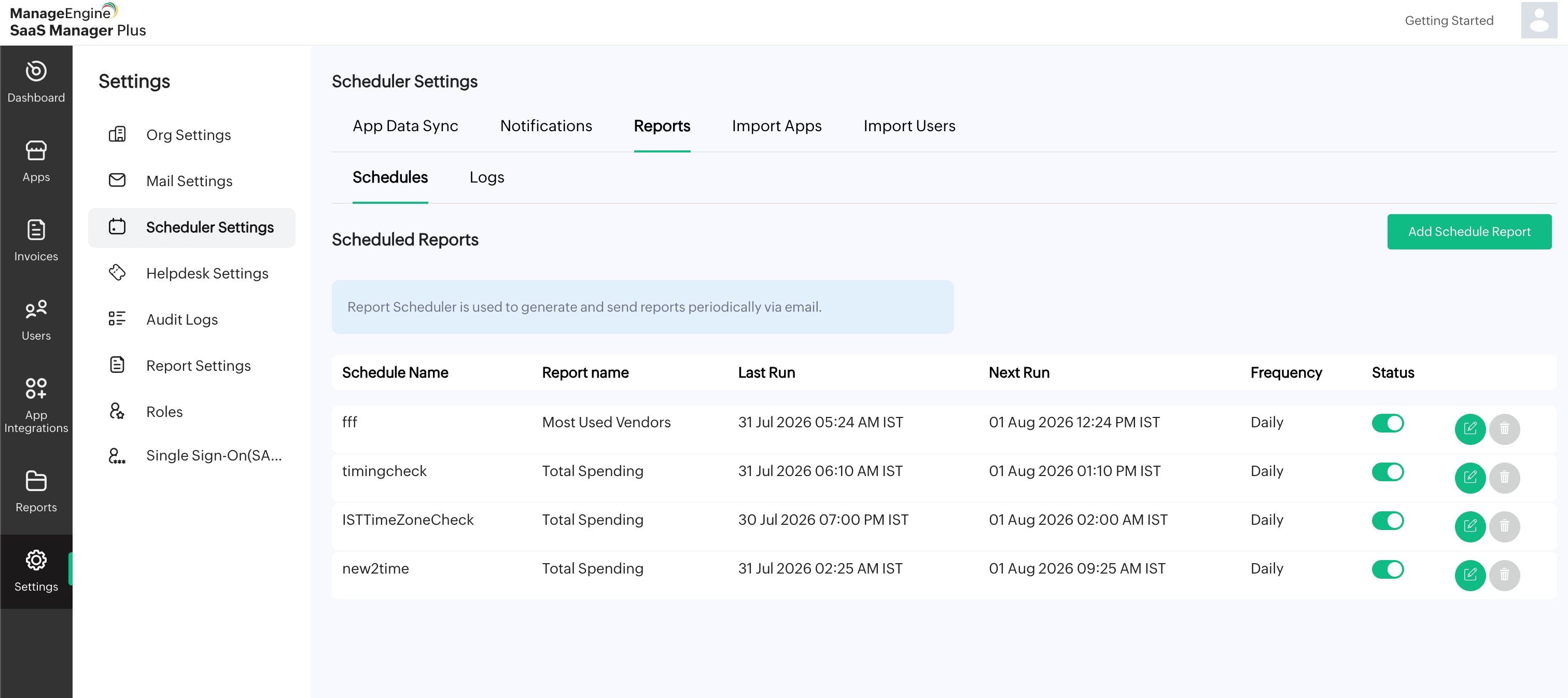Switch to Import Apps tab
Viewport: 1568px width, 698px height.
tap(777, 126)
